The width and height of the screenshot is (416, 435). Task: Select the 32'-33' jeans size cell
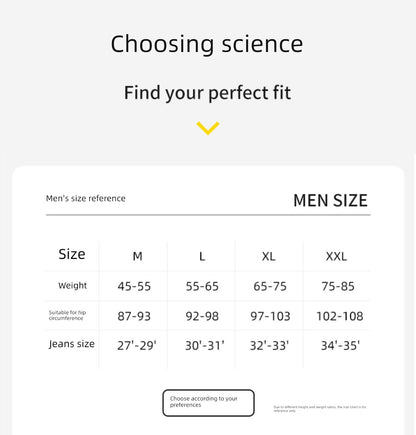pos(269,346)
